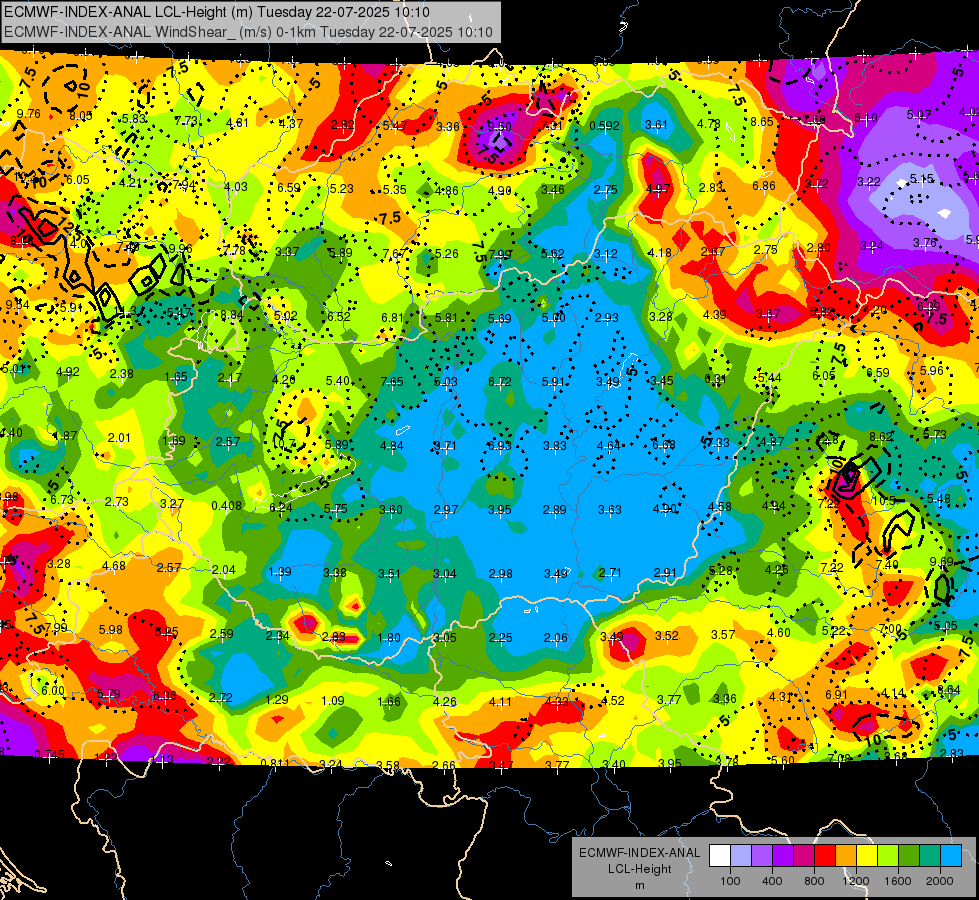Click the orange swatch in the legend

click(x=846, y=856)
